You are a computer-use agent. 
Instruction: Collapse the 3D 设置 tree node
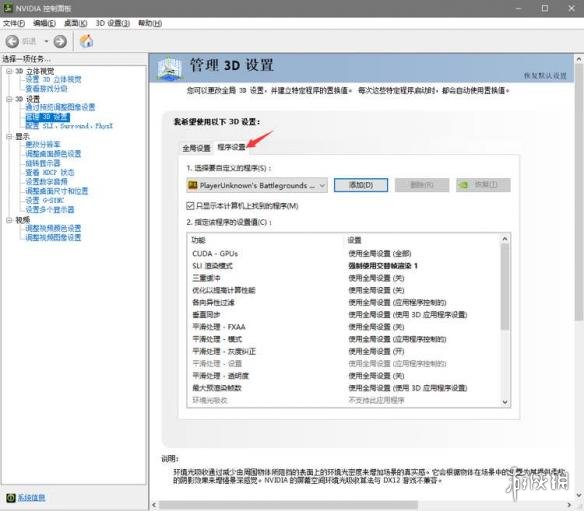tap(9, 99)
